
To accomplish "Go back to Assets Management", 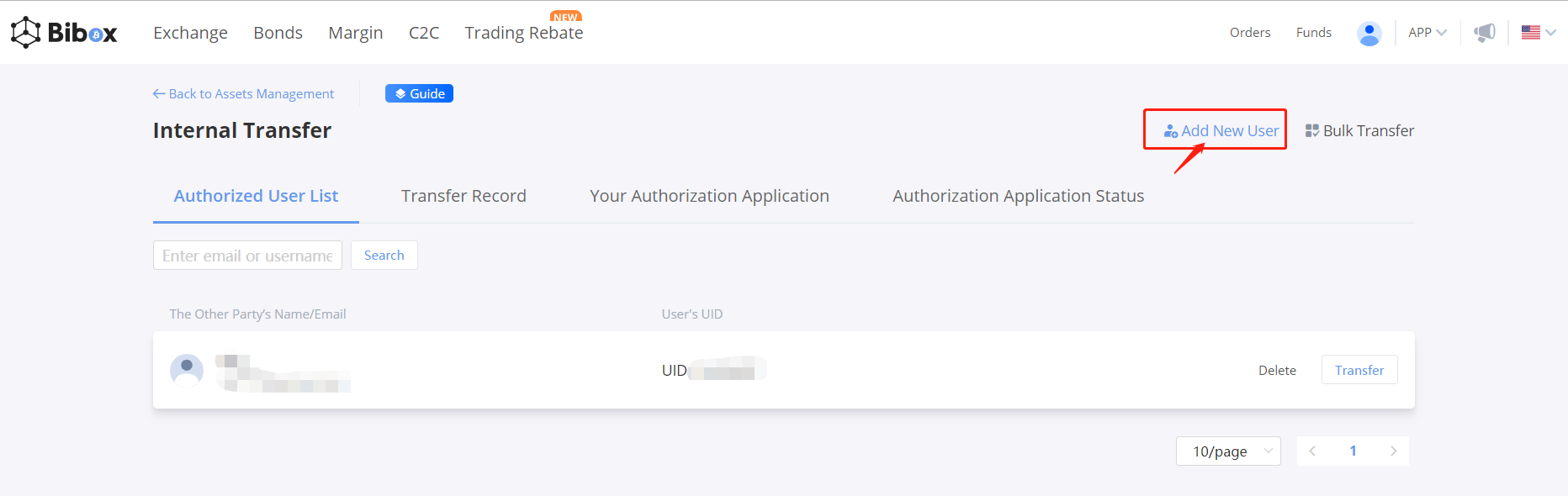I will (x=243, y=93).
